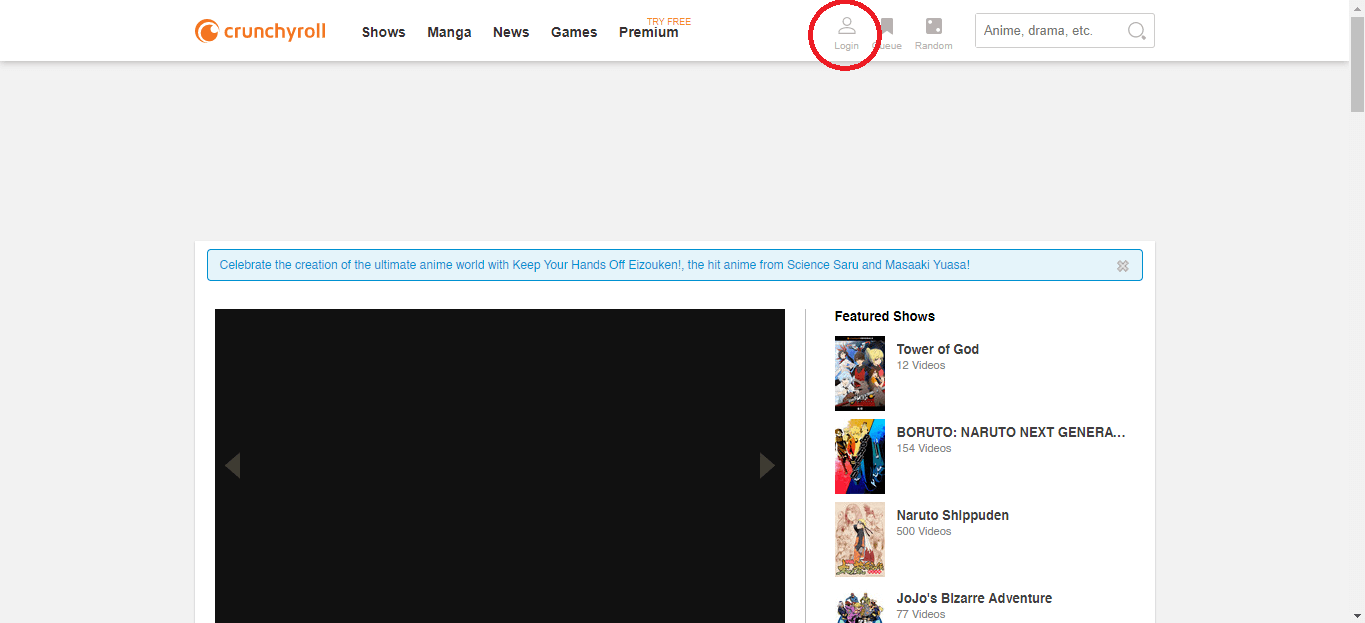The image size is (1365, 623).
Task: Open BORUTO: NARUTO NEXT GENERATIONS title
Action: [1011, 432]
